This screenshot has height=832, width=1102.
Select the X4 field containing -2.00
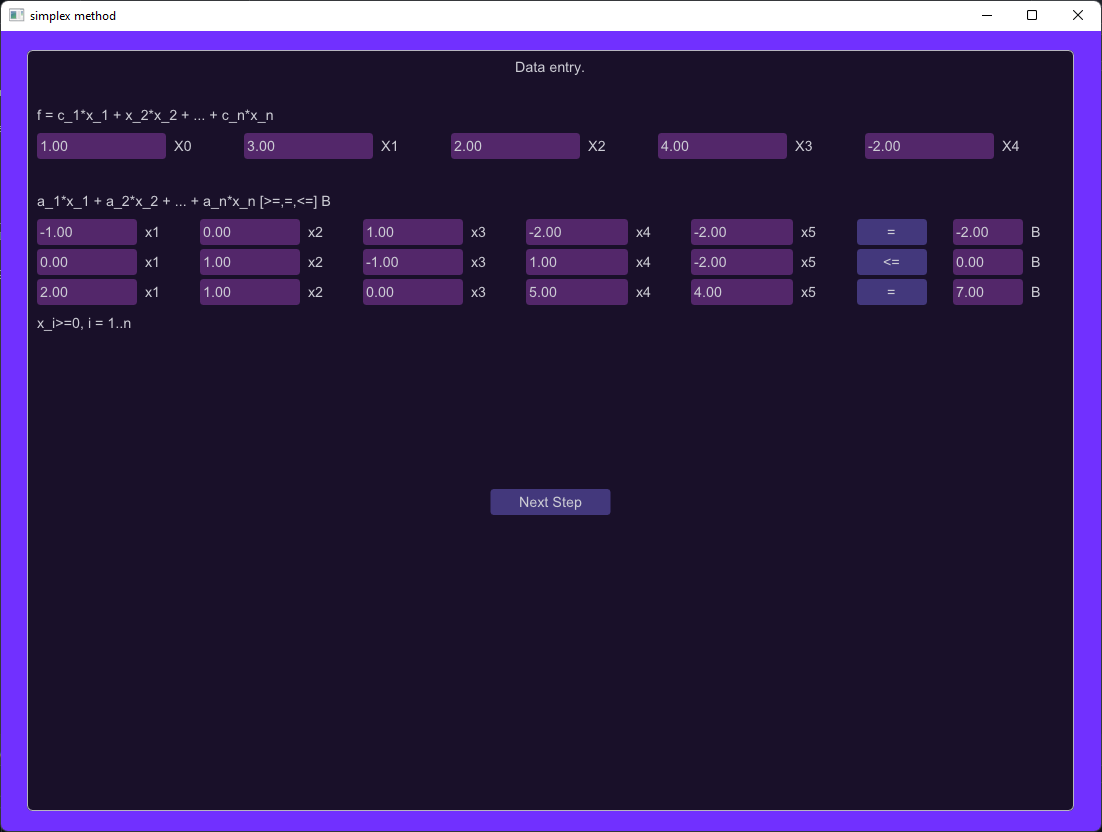928,145
